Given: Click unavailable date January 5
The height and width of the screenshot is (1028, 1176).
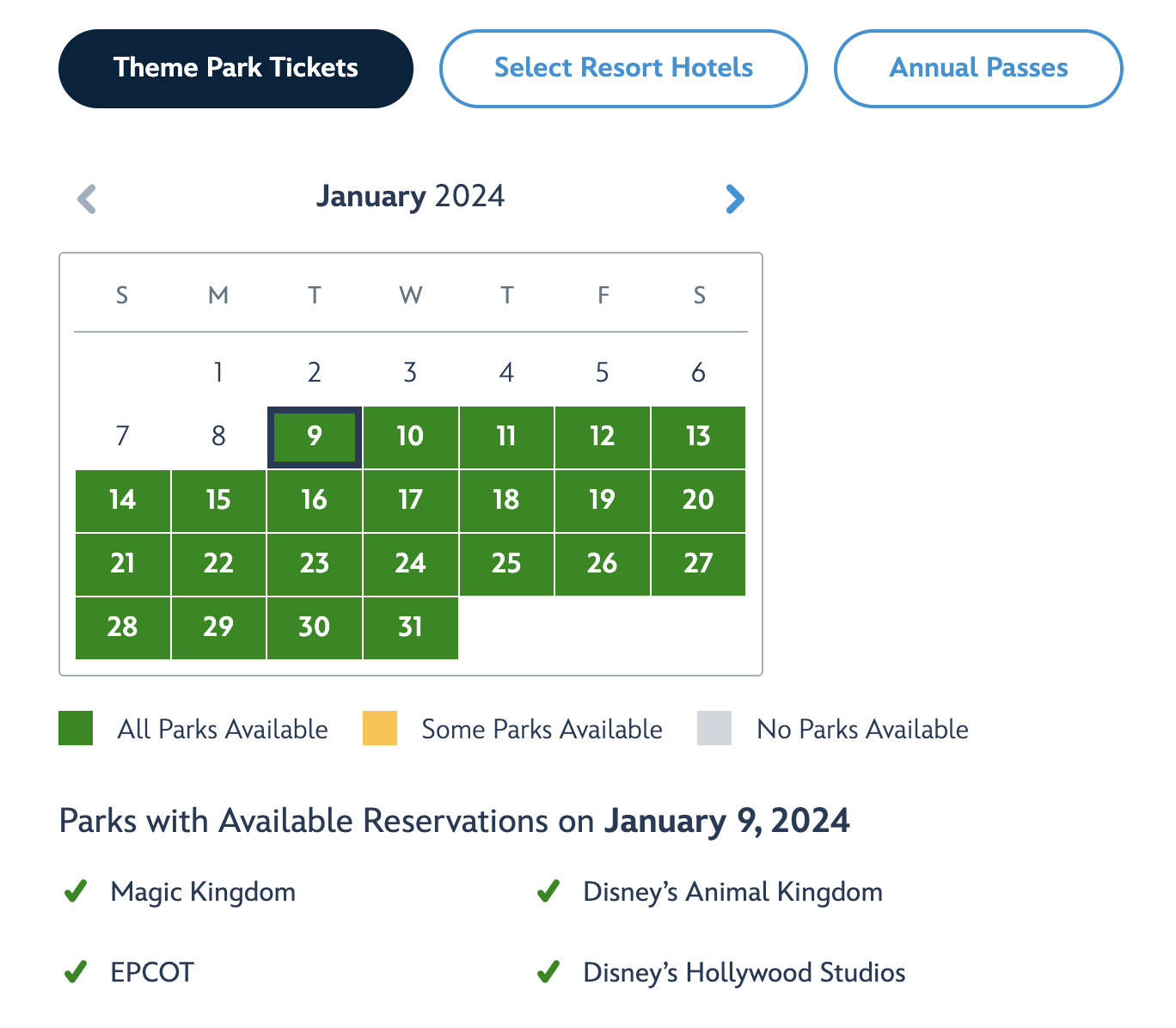Looking at the screenshot, I should click(x=603, y=373).
